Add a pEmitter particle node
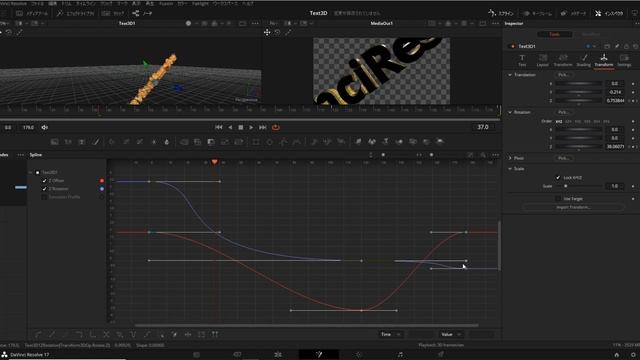640x360 pixels. [x=314, y=142]
